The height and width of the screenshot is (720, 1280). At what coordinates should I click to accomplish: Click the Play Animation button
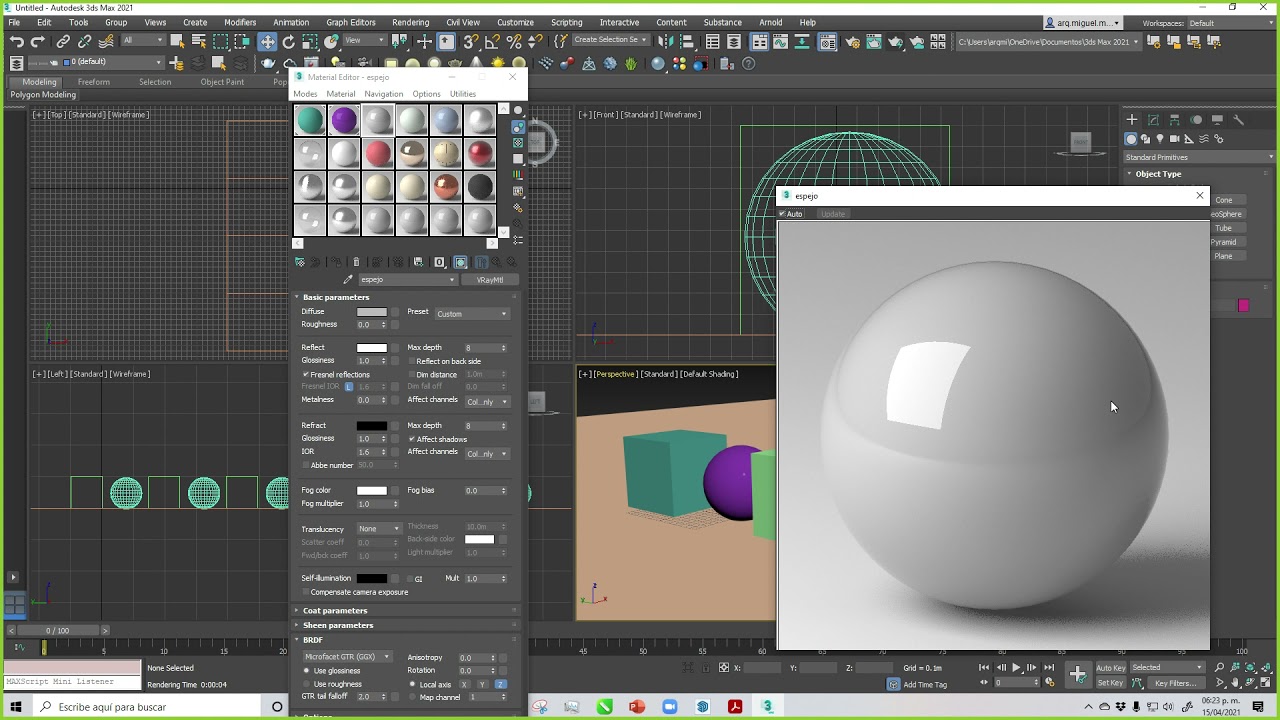1016,667
